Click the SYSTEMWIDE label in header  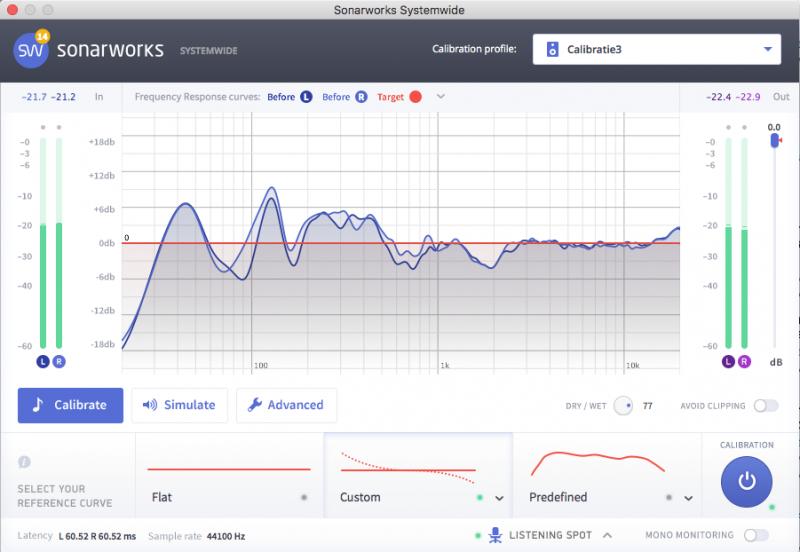(x=209, y=51)
